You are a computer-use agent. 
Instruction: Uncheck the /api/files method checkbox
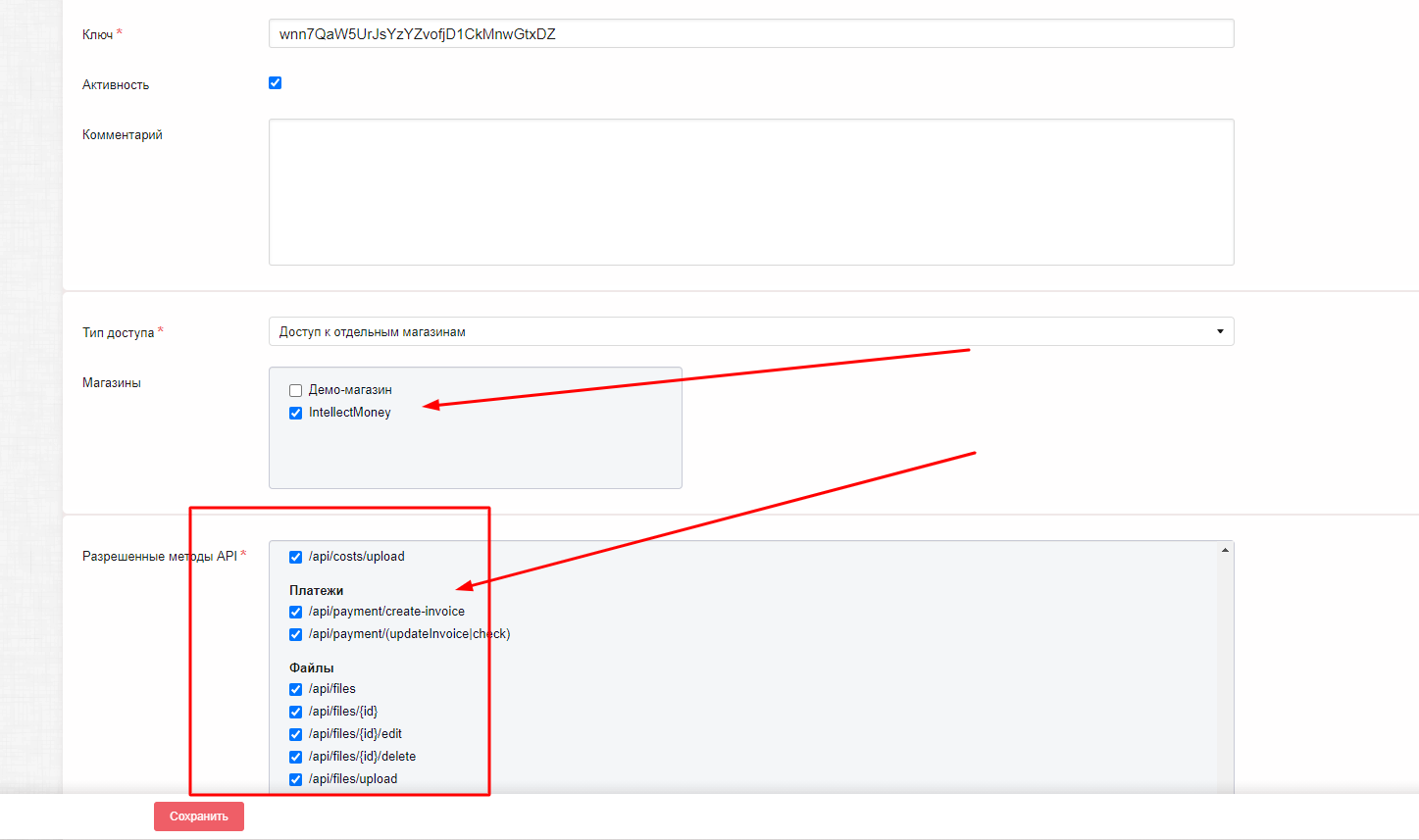tap(295, 689)
